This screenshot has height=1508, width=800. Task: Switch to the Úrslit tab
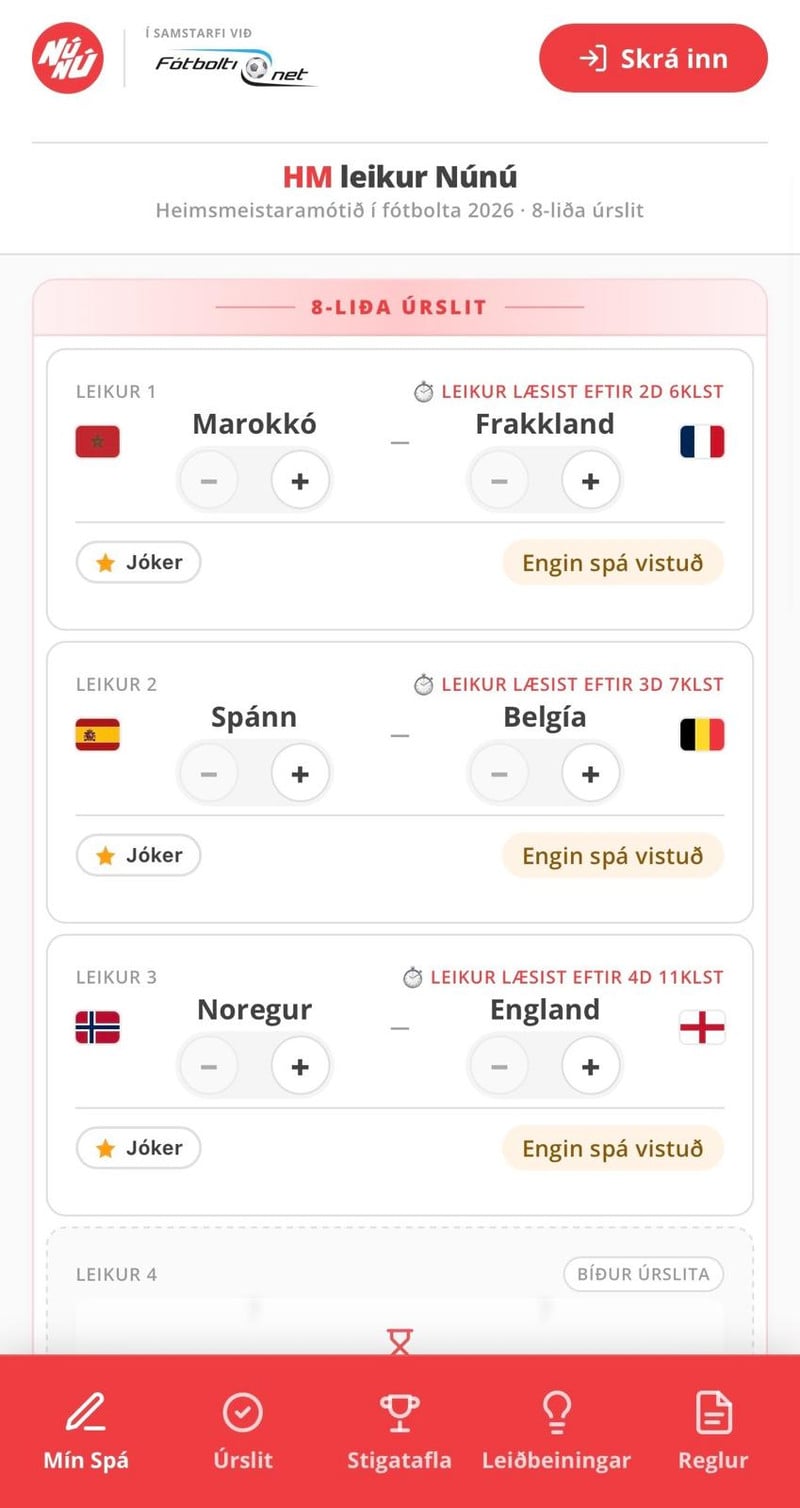pyautogui.click(x=243, y=1431)
